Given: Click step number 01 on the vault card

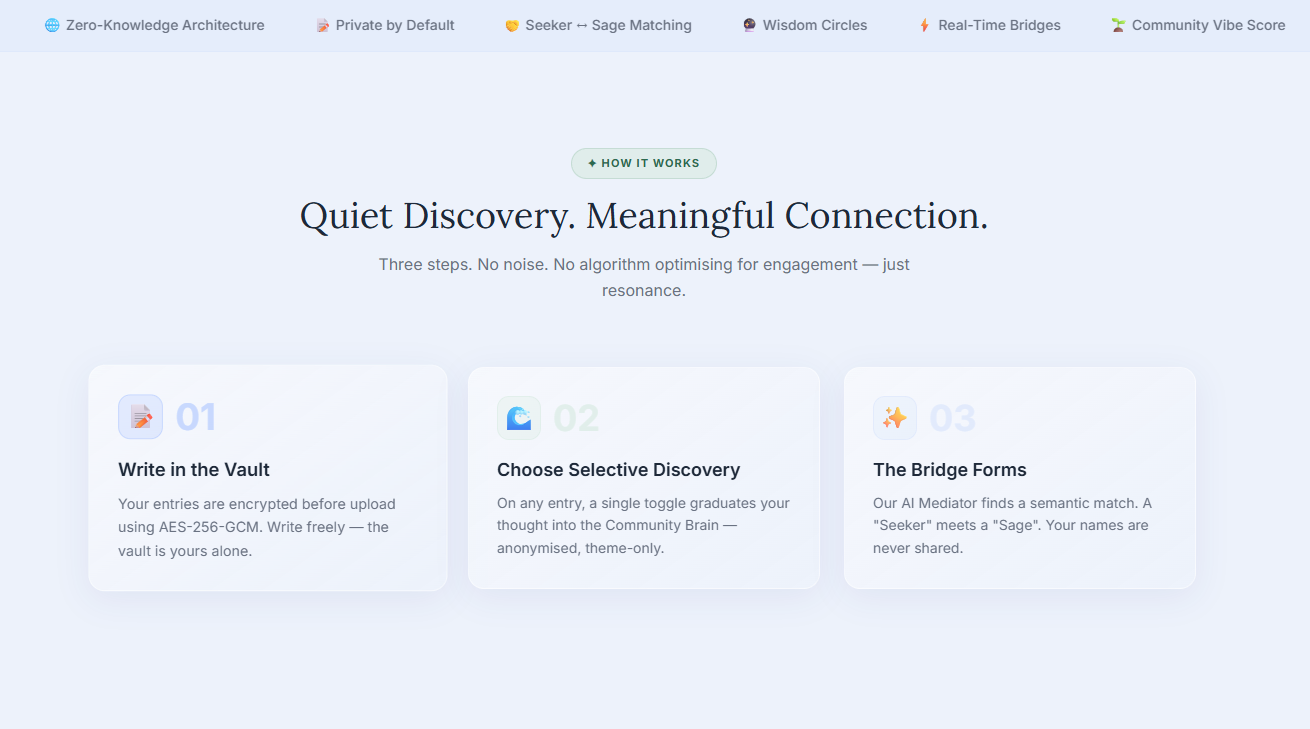Looking at the screenshot, I should point(196,417).
